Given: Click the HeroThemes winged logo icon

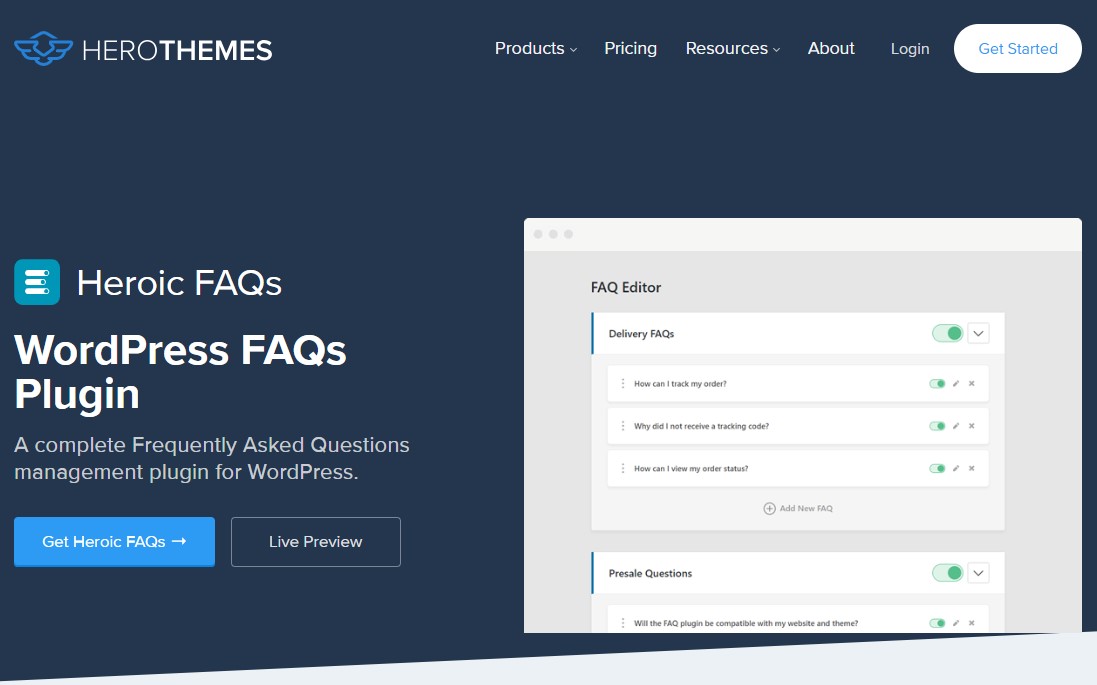Looking at the screenshot, I should coord(43,48).
